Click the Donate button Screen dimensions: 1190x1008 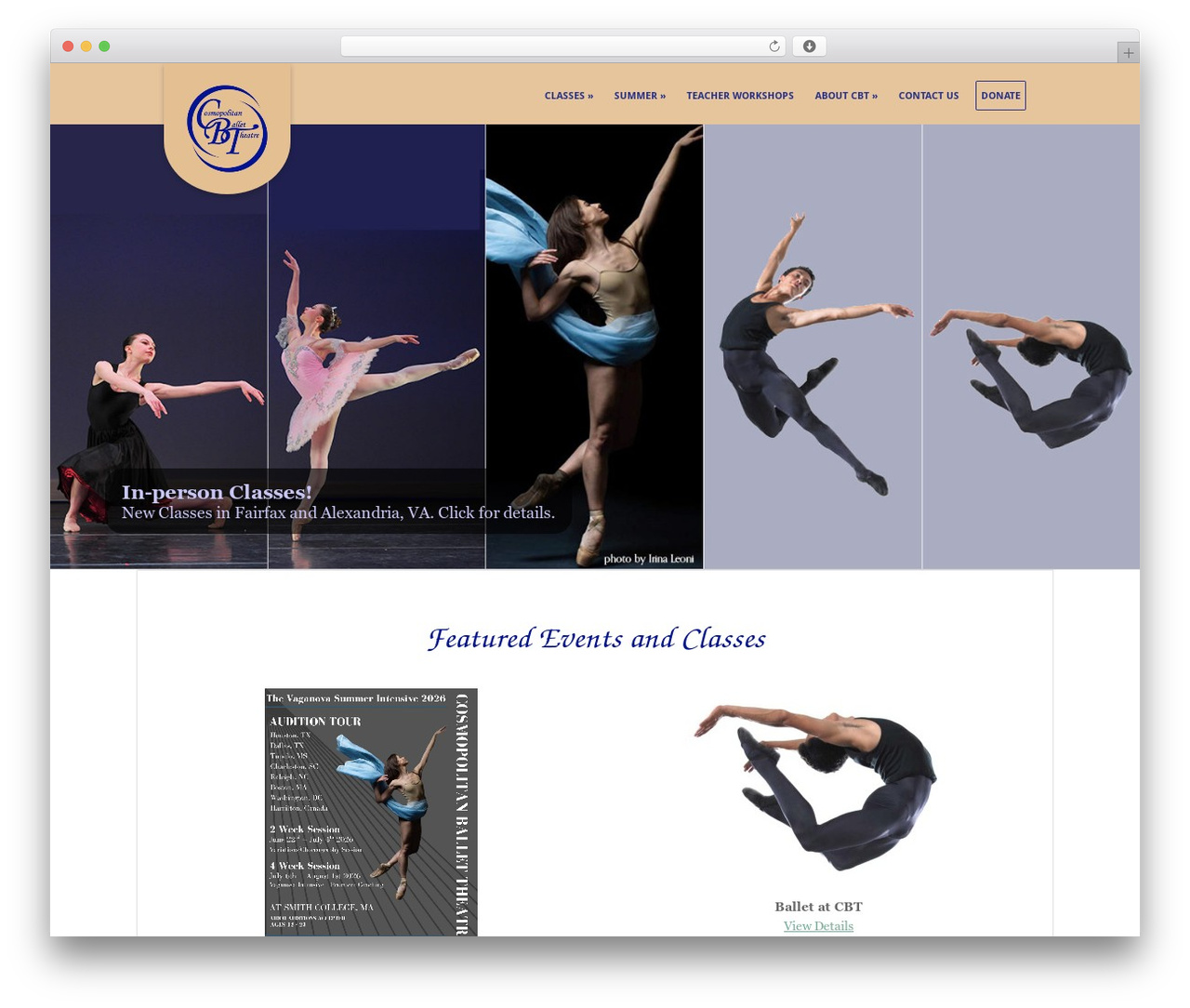click(x=1000, y=96)
